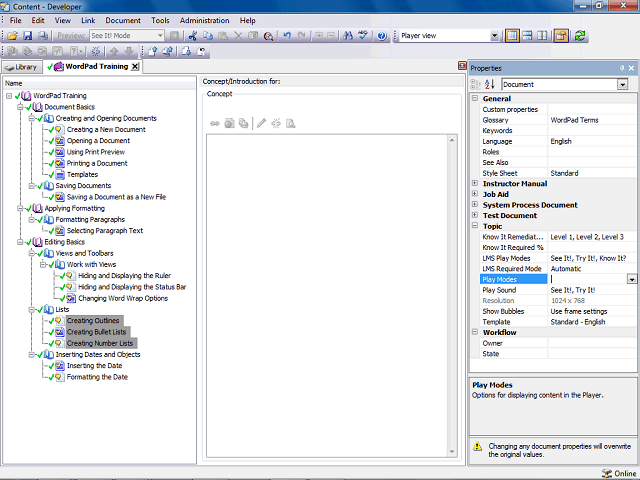Click the Undo arrow icon
Screen dimensions: 640x480
287,36
